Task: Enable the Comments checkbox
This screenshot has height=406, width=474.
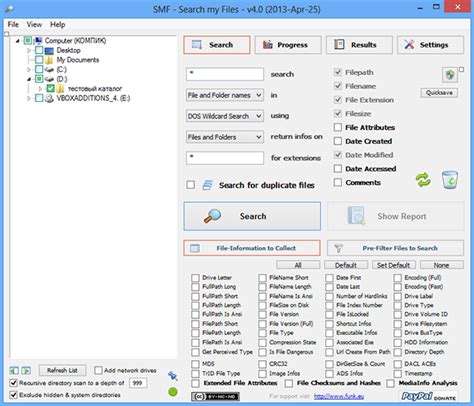Action: 338,182
